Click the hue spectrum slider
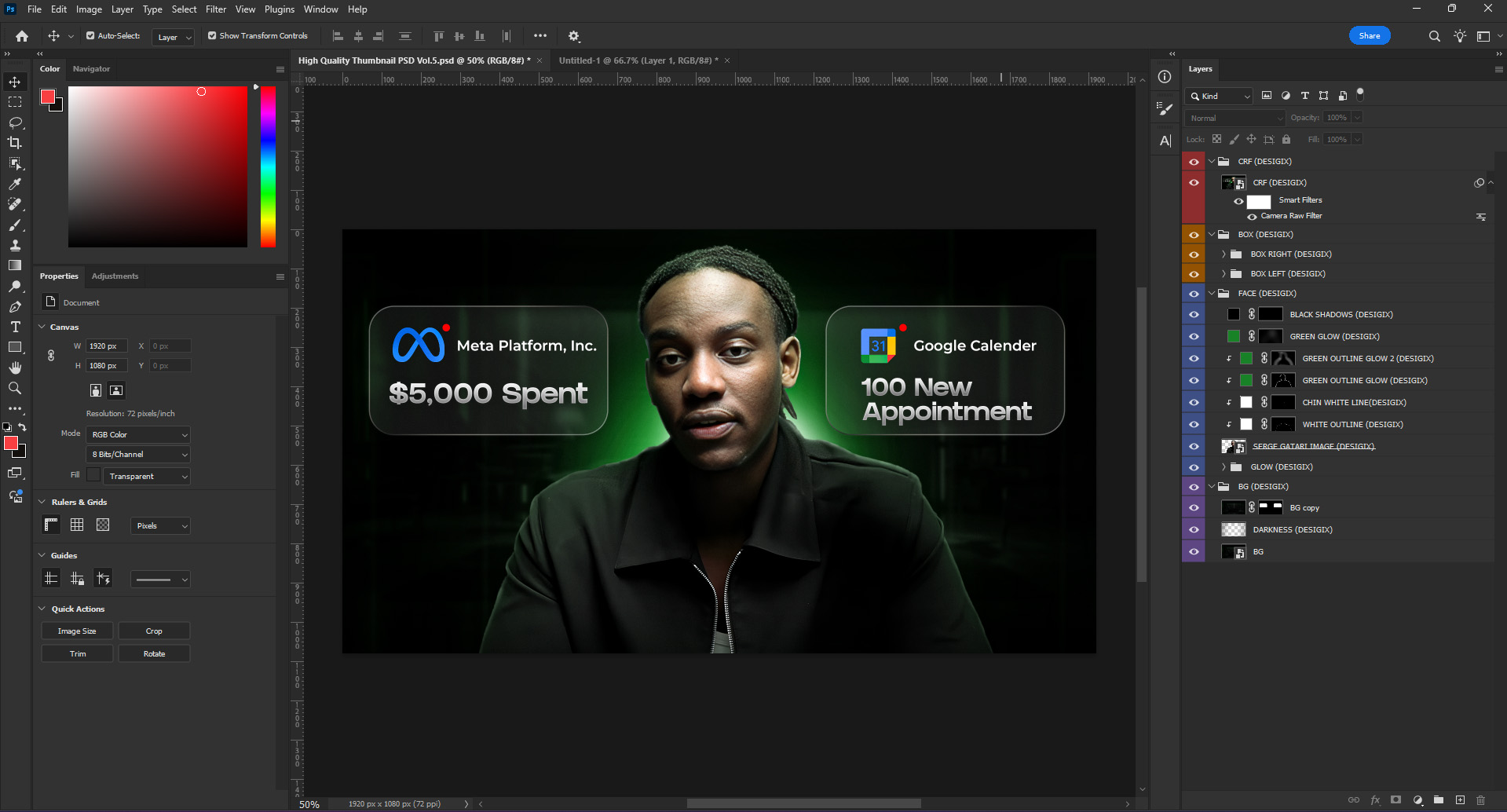1507x812 pixels. coord(268,166)
